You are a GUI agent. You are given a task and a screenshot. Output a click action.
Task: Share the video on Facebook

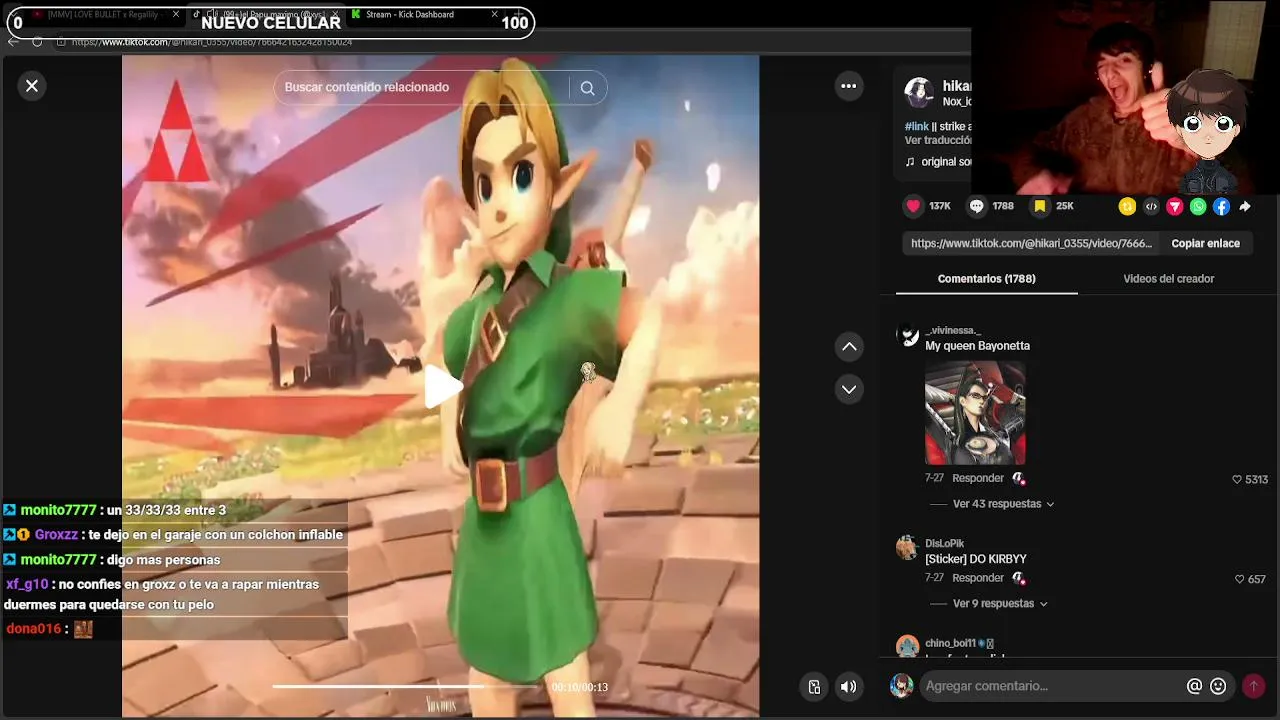pos(1221,207)
